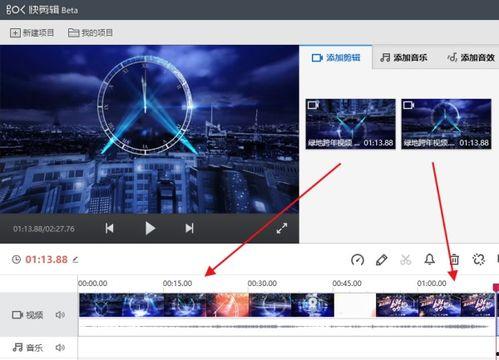The image size is (499, 360).
Task: Click the pink playhead marker on the timeline
Action: click(496, 287)
